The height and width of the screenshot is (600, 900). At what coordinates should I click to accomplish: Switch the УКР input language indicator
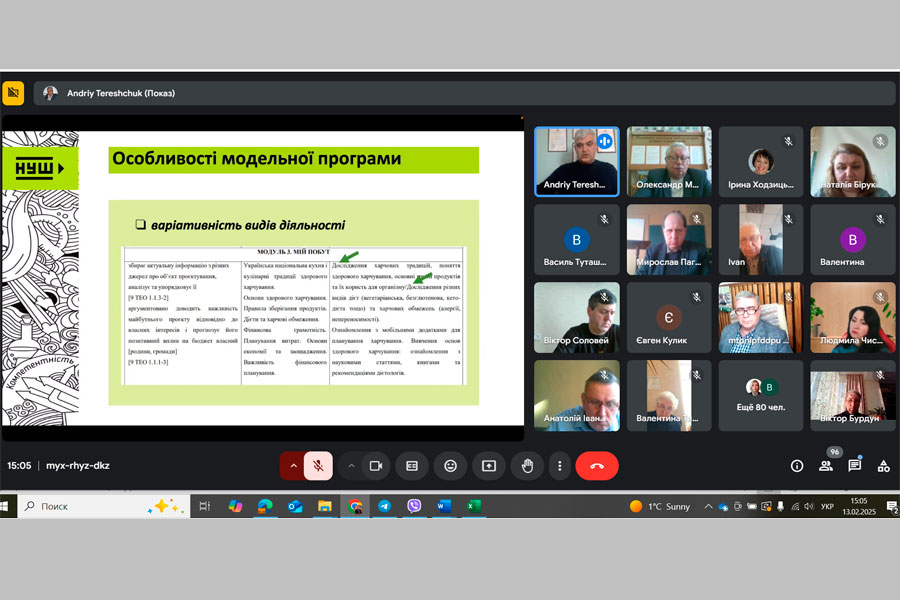point(827,506)
